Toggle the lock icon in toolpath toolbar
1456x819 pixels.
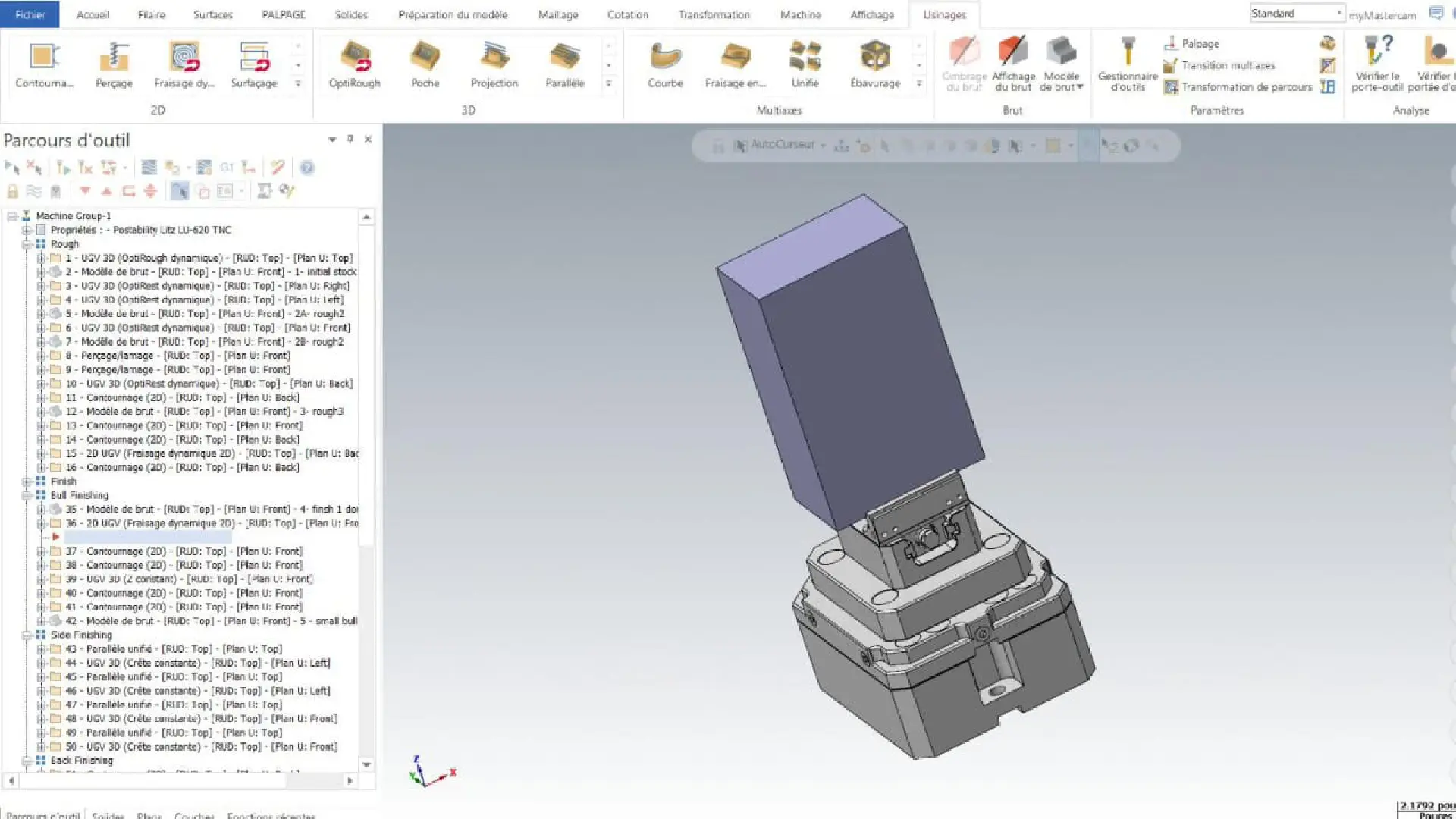(x=12, y=191)
